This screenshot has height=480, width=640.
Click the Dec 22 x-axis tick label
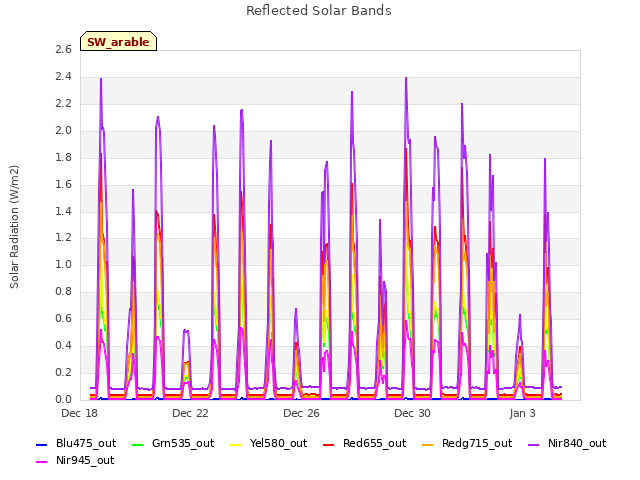tap(190, 413)
